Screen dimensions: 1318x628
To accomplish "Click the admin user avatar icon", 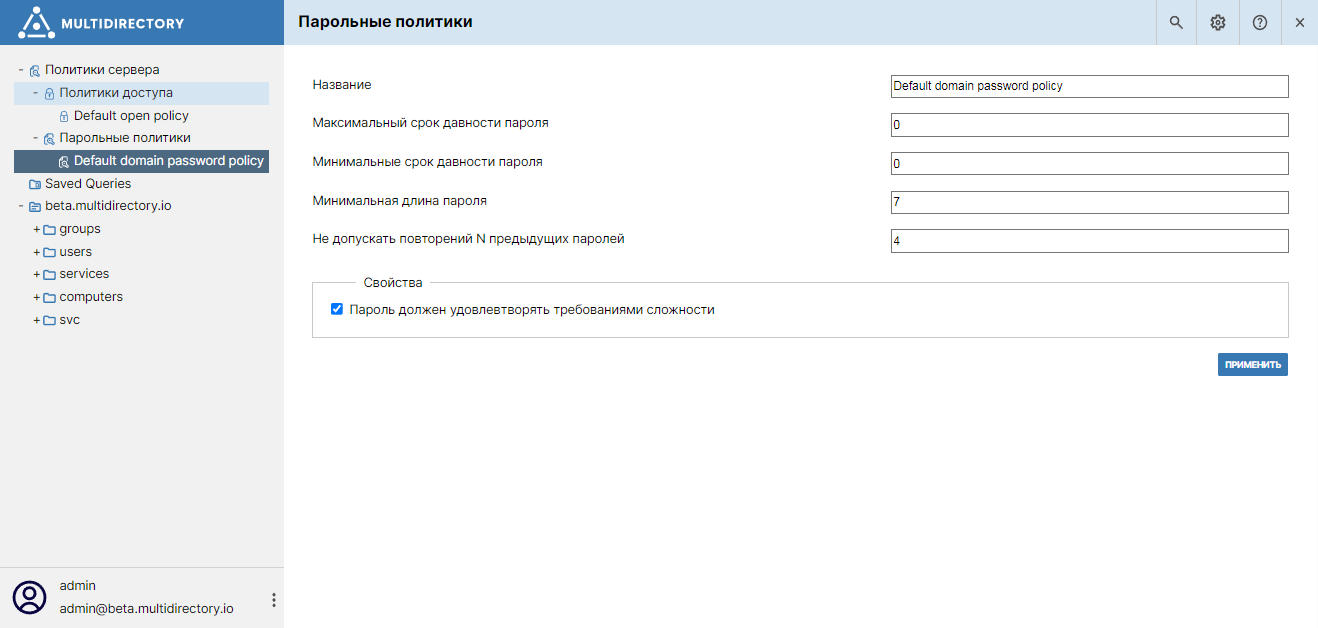I will (x=30, y=597).
